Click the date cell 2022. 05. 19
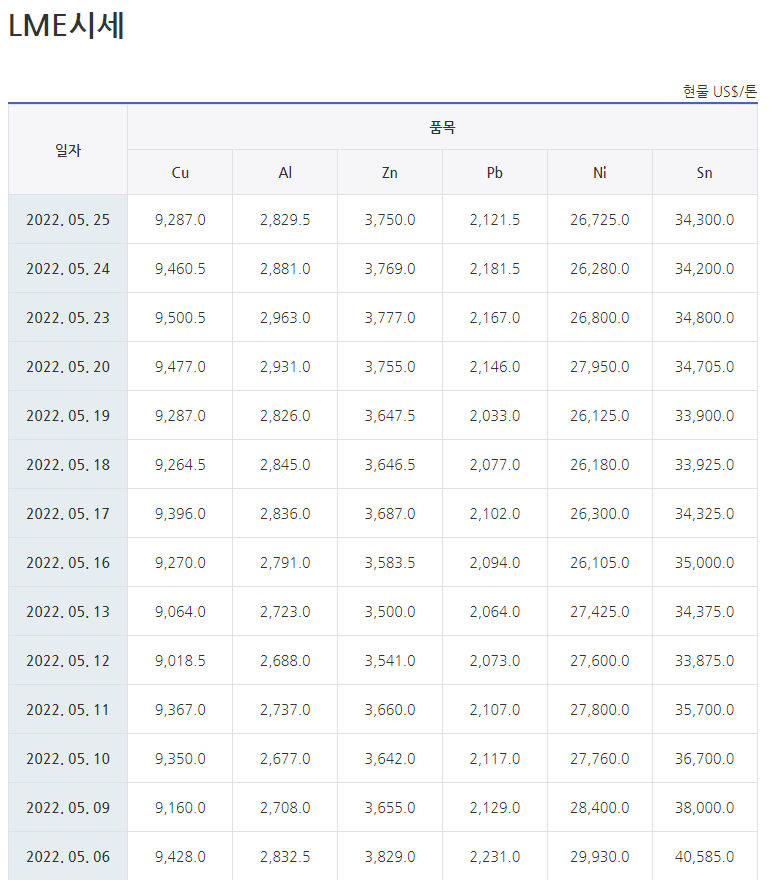The image size is (769, 880). (x=68, y=415)
